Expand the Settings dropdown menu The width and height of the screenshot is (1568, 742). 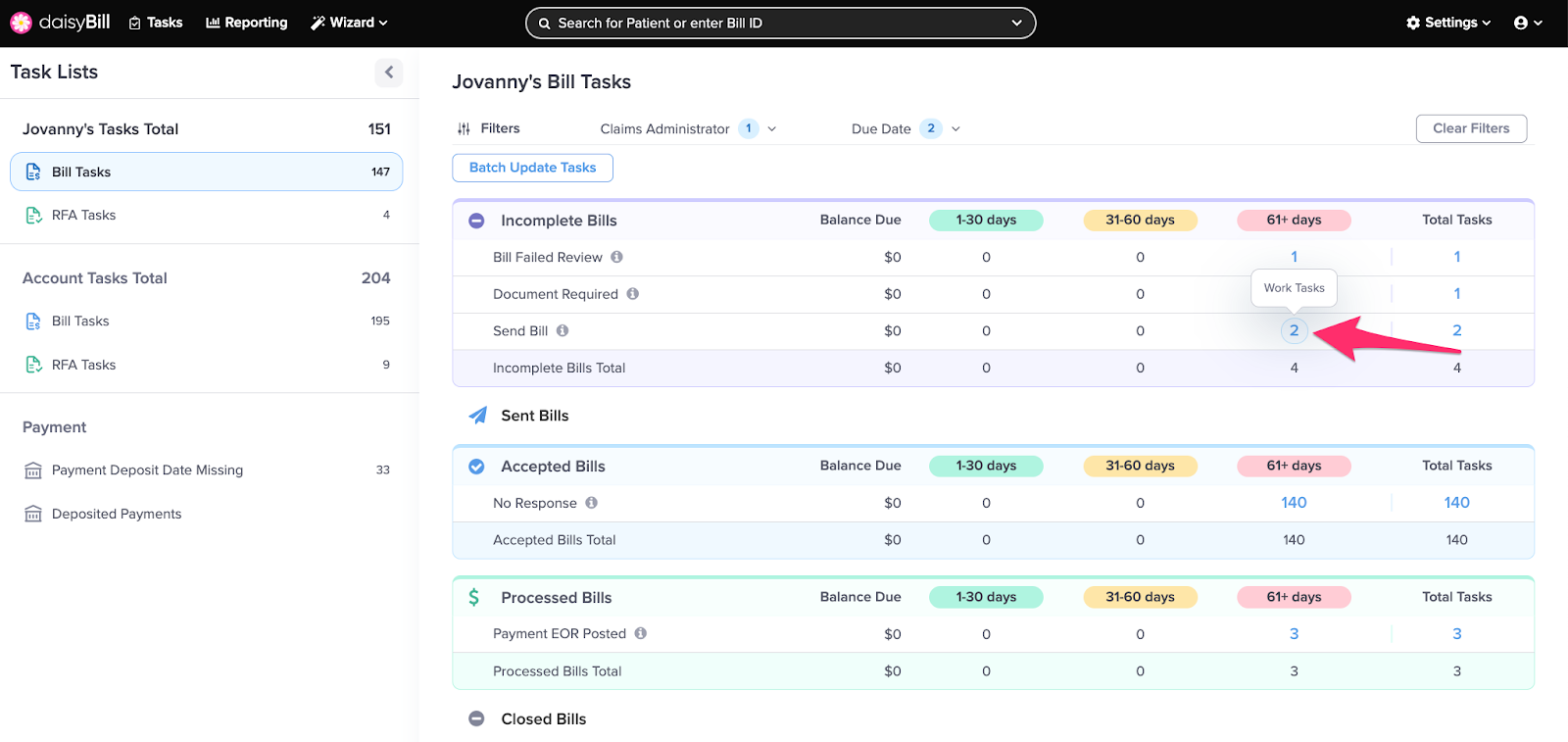[x=1447, y=23]
